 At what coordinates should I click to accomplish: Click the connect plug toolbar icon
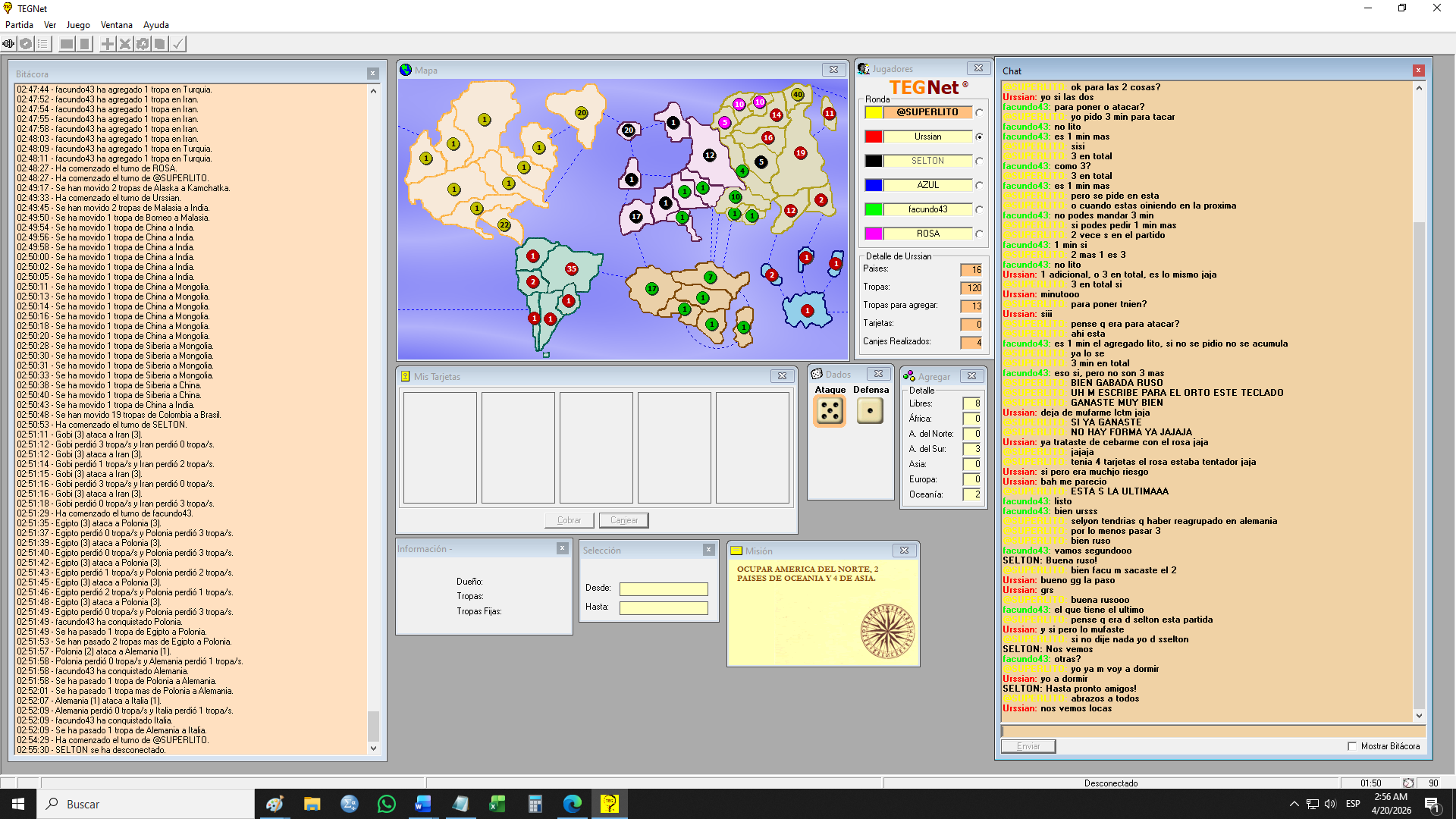click(x=8, y=44)
